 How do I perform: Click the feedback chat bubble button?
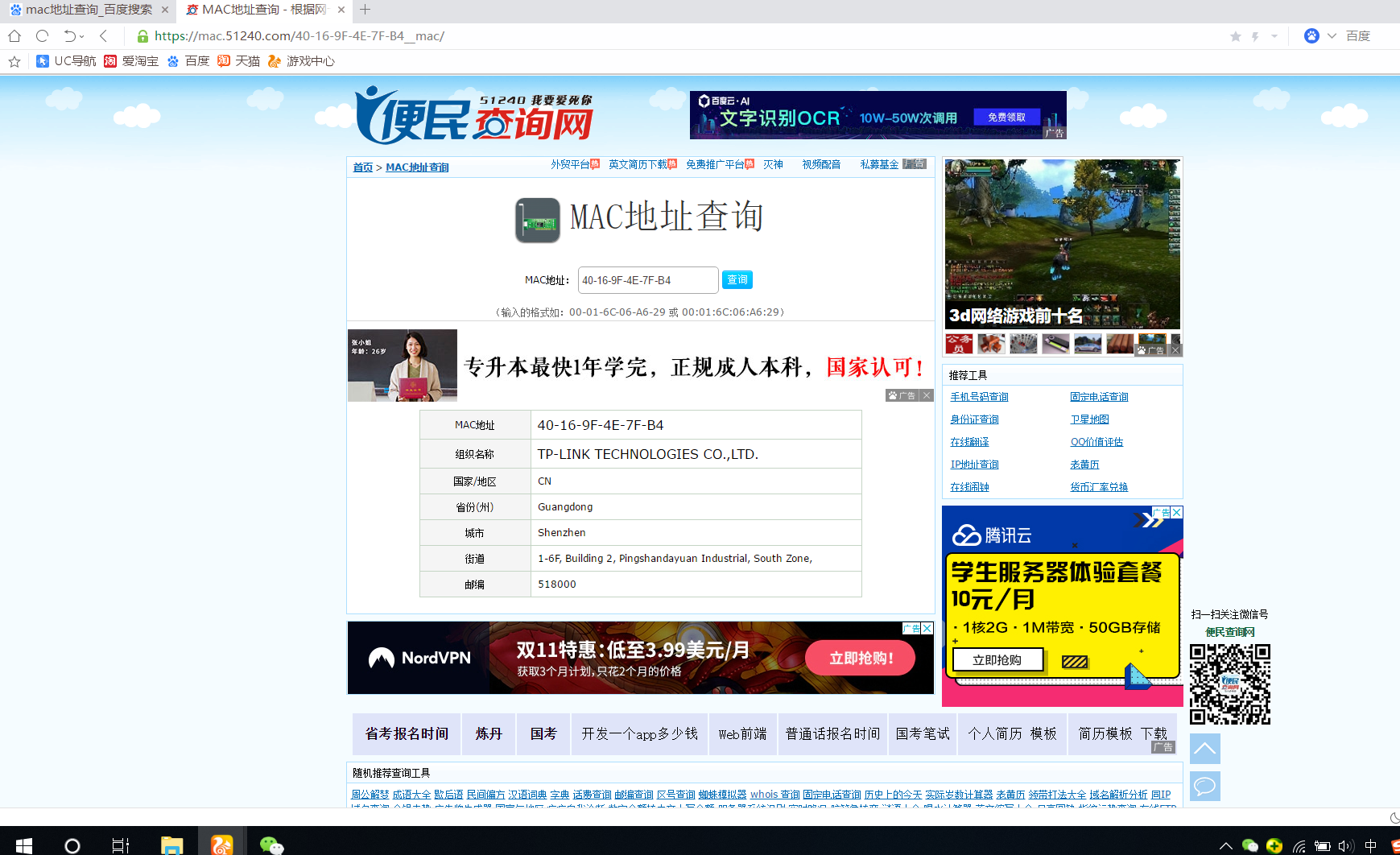pyautogui.click(x=1205, y=786)
